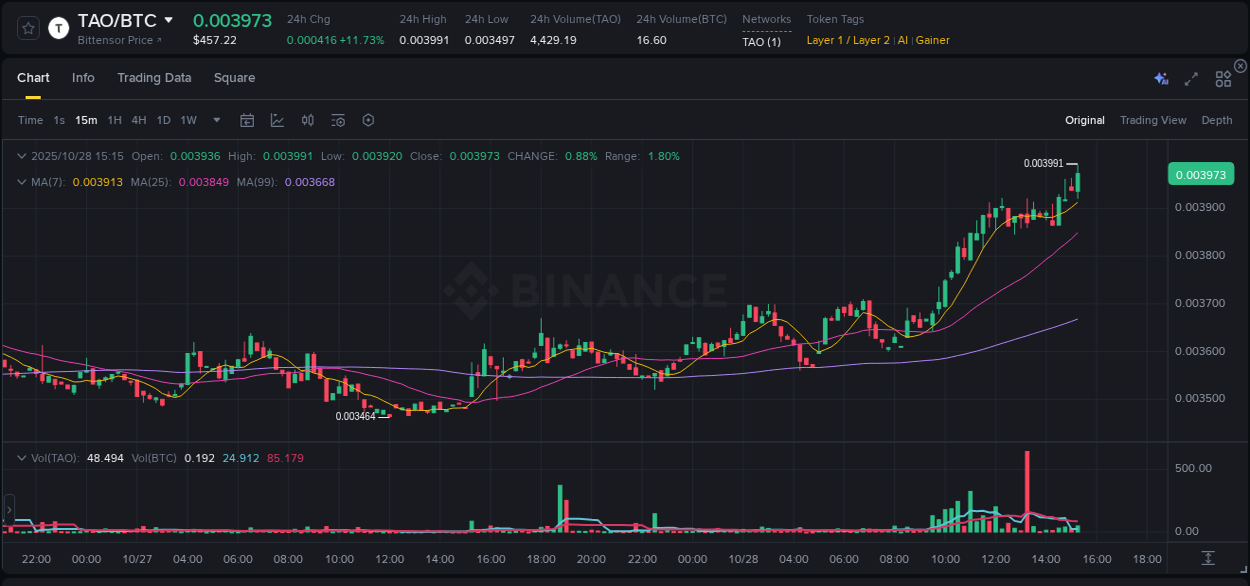This screenshot has width=1250, height=586.
Task: Collapse the moving averages indicator row
Action: pyautogui.click(x=21, y=182)
